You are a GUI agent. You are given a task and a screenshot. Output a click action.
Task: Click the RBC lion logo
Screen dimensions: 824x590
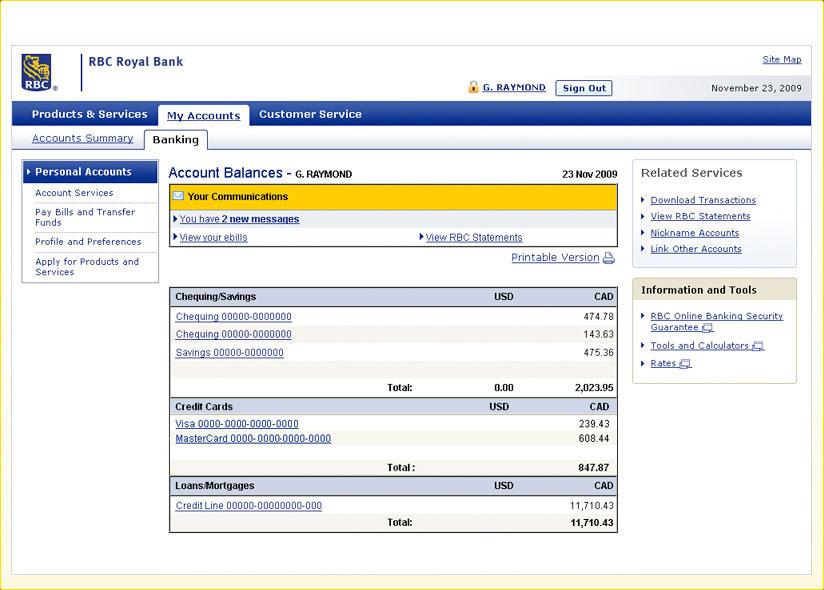click(37, 72)
